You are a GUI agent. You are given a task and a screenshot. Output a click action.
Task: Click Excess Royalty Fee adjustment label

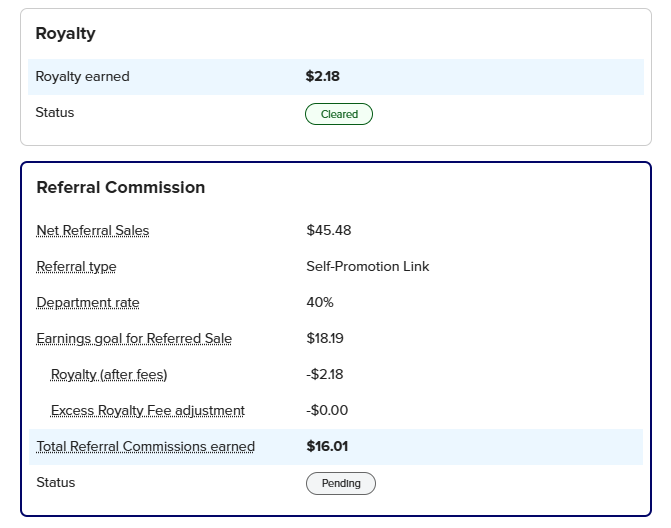point(148,410)
